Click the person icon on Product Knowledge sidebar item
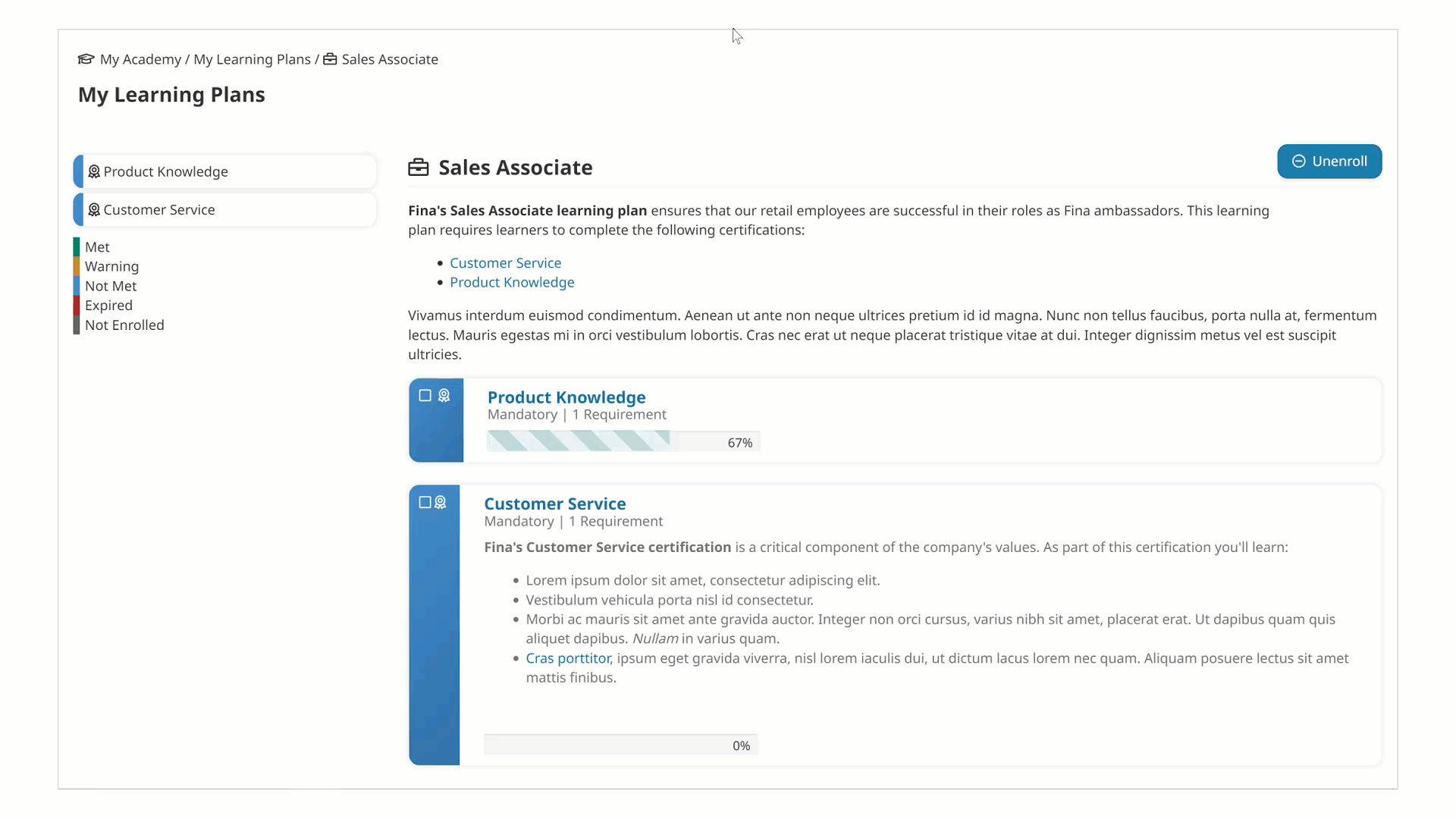The image size is (1456, 819). (x=94, y=171)
